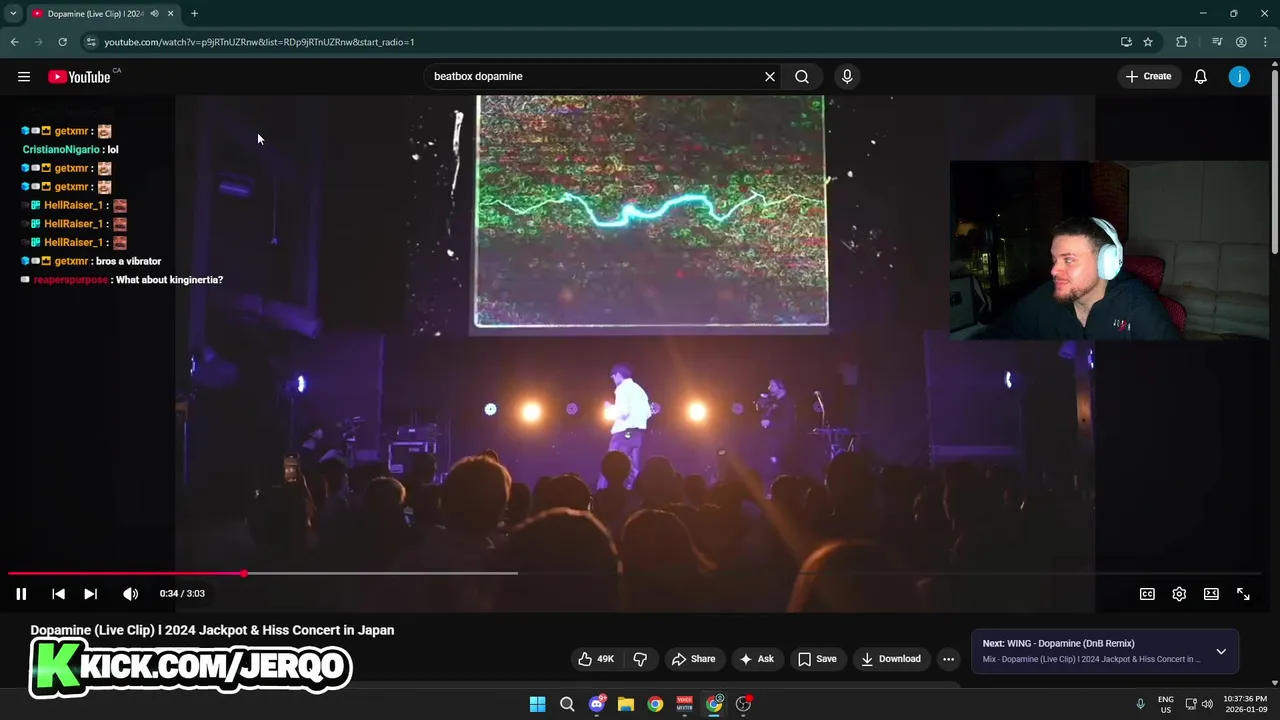The height and width of the screenshot is (720, 1280).
Task: Go to YouTube home via logo
Action: [79, 77]
